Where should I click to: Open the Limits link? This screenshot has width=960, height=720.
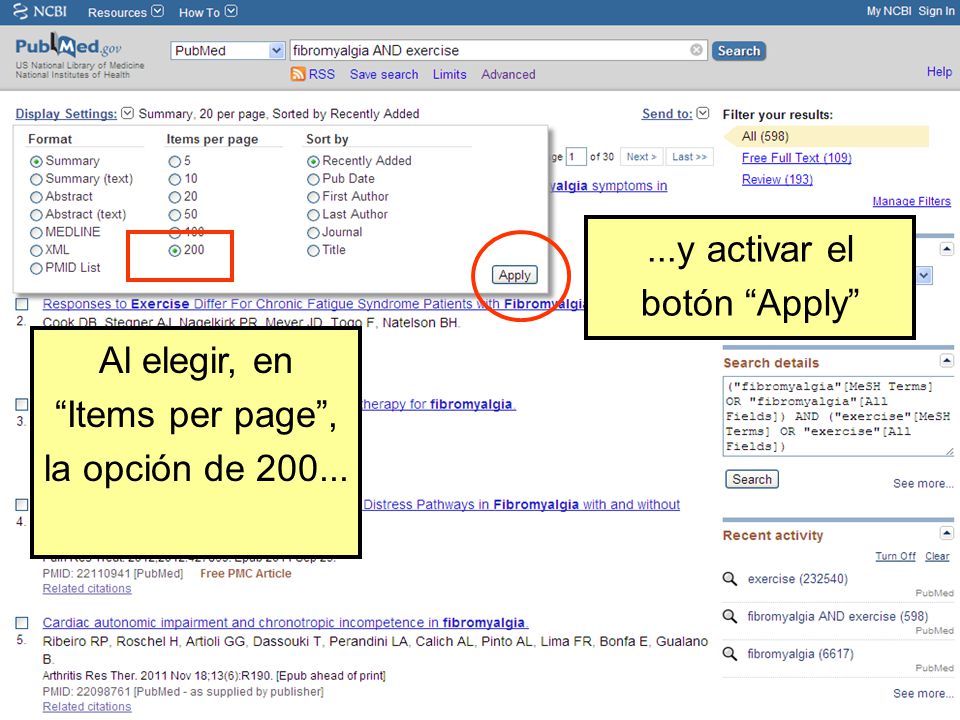(449, 74)
